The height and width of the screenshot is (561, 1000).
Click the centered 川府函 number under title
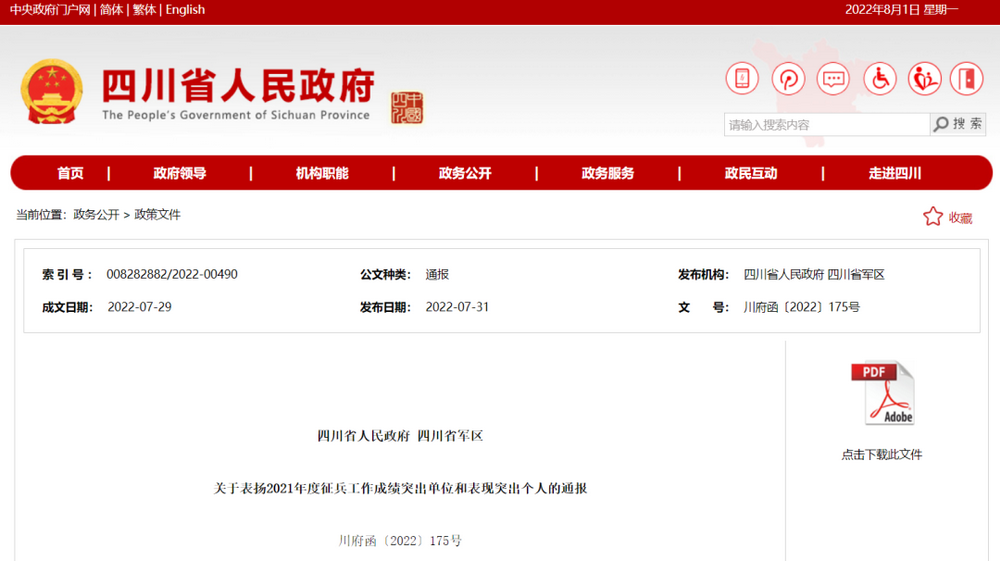400,541
